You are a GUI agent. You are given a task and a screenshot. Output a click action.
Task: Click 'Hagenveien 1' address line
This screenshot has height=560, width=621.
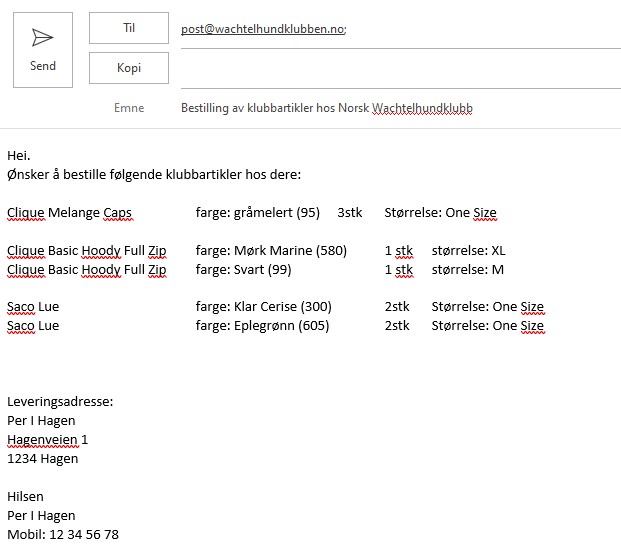pyautogui.click(x=48, y=440)
